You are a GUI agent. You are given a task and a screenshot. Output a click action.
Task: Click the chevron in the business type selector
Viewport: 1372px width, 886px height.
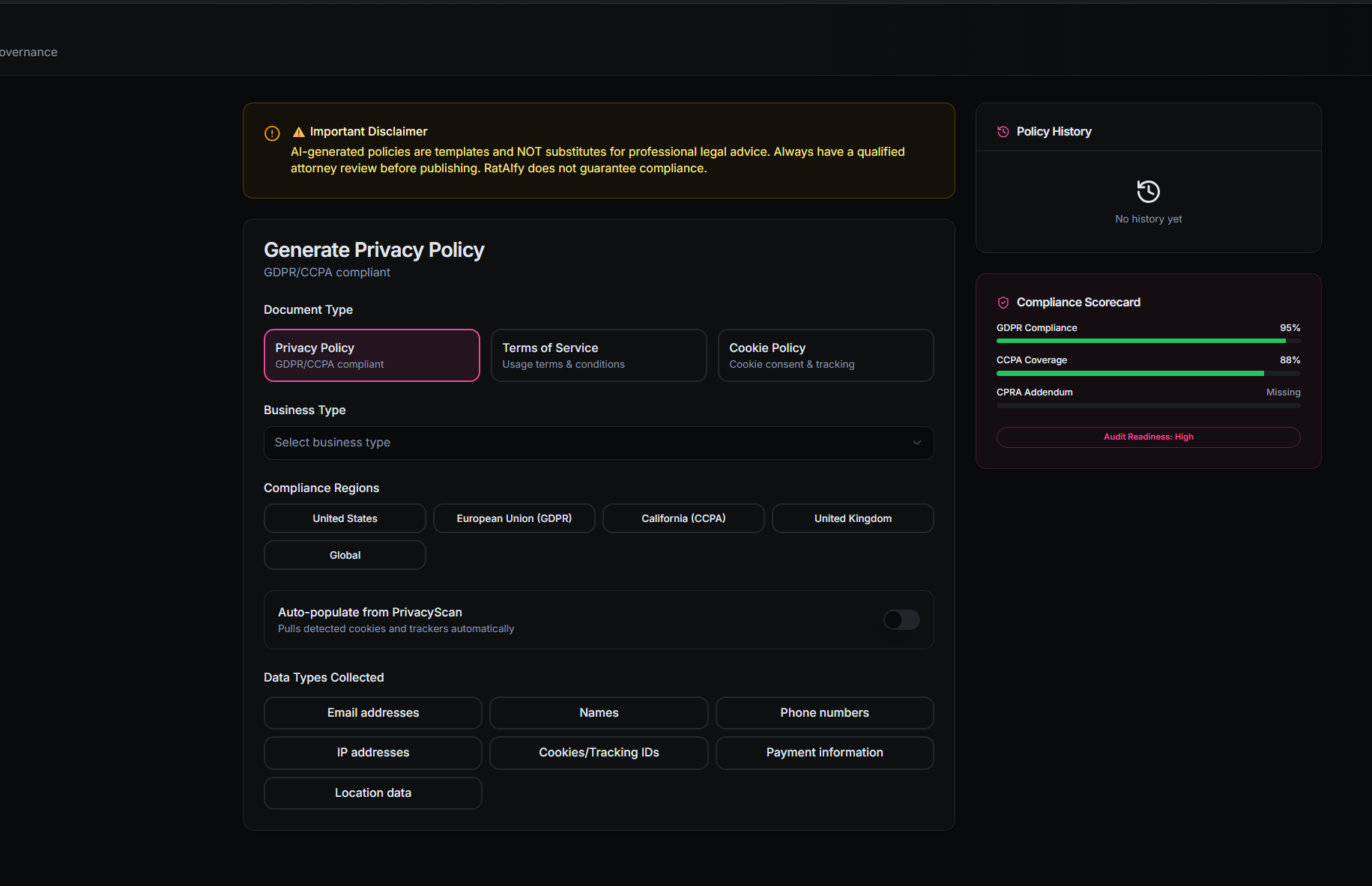[916, 443]
